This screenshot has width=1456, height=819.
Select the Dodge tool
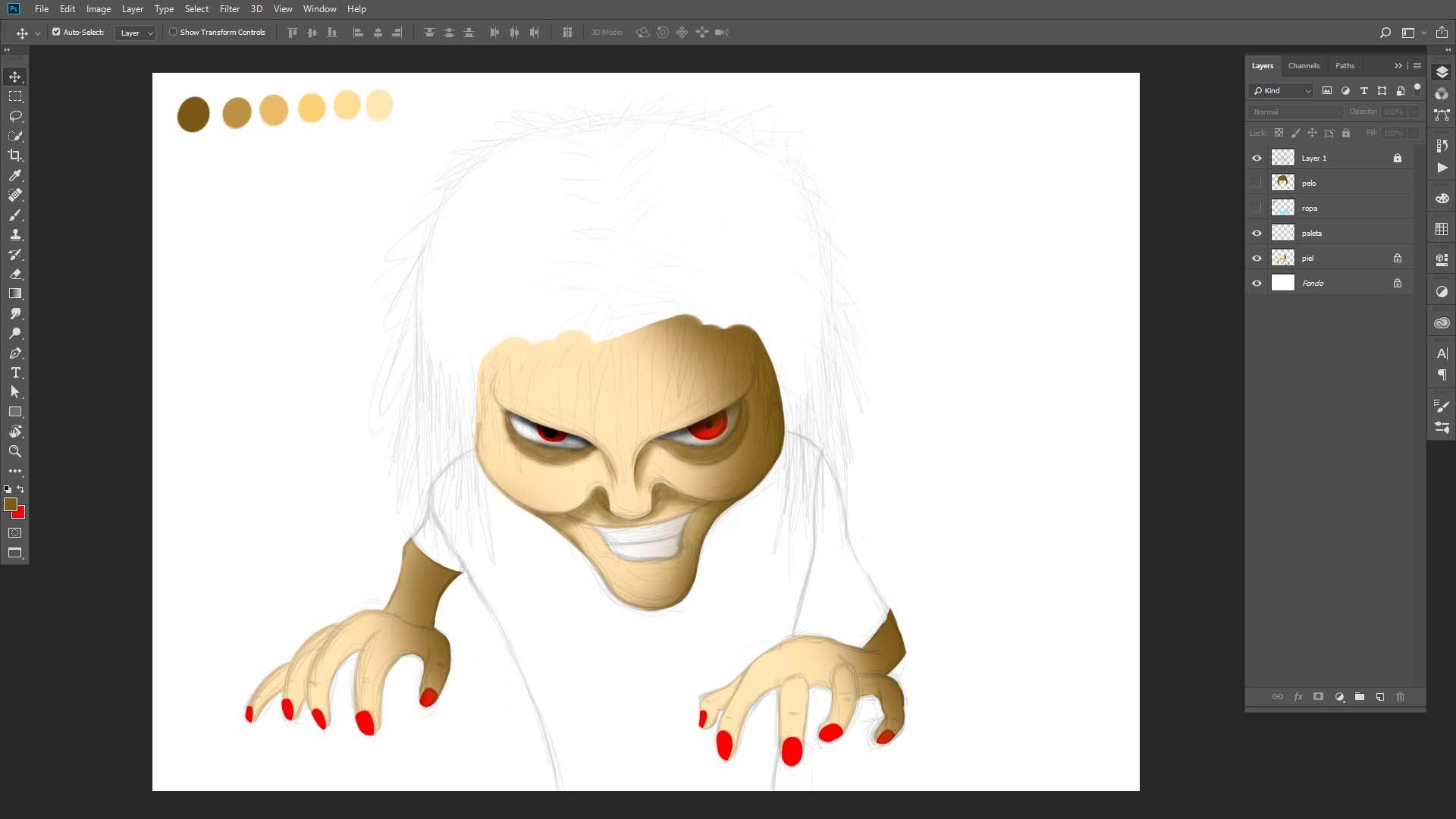pyautogui.click(x=15, y=333)
